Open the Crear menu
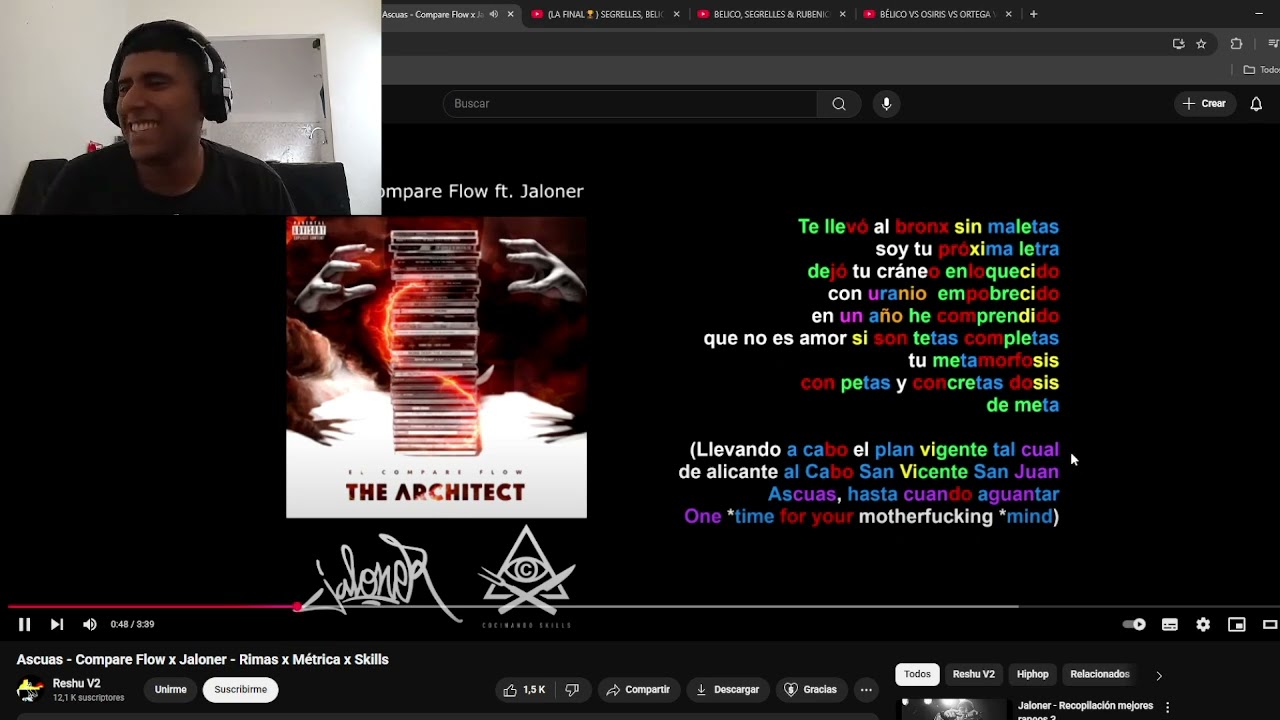Viewport: 1280px width, 720px height. [1204, 104]
